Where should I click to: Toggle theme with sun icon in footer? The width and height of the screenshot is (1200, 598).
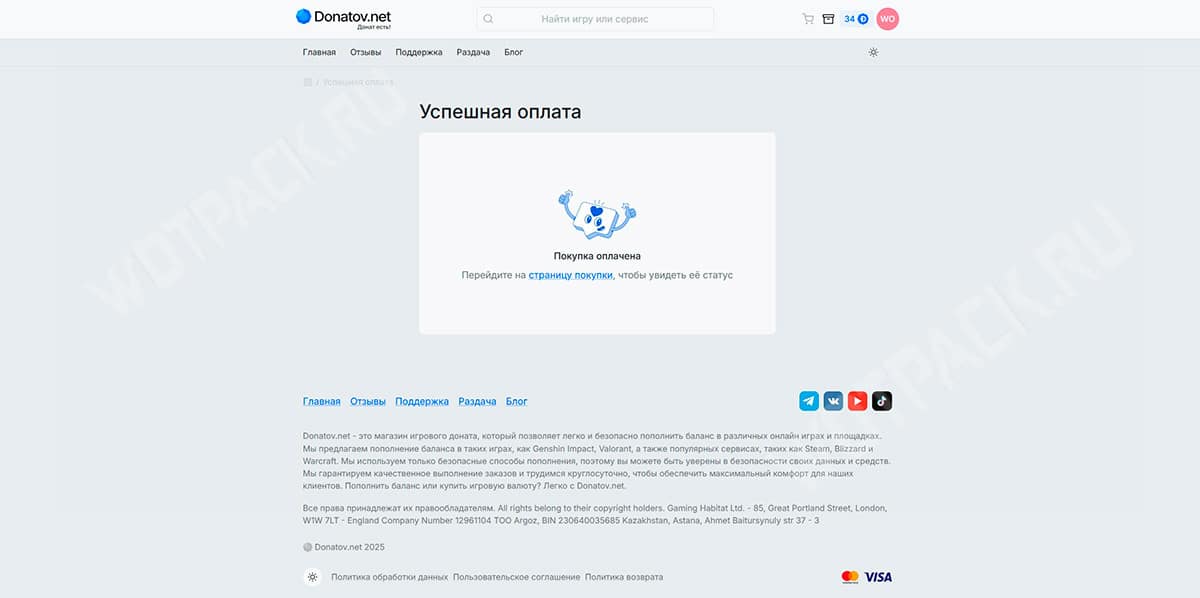coord(313,577)
